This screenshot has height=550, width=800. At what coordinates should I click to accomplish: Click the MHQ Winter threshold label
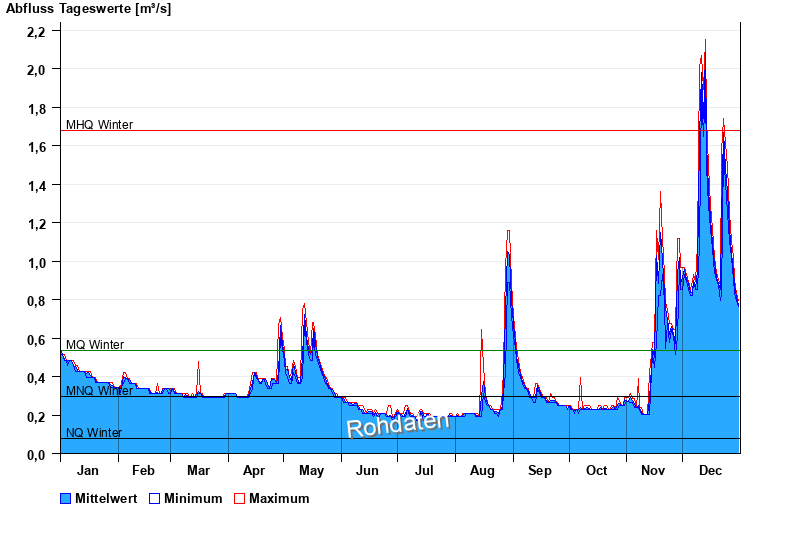click(99, 125)
